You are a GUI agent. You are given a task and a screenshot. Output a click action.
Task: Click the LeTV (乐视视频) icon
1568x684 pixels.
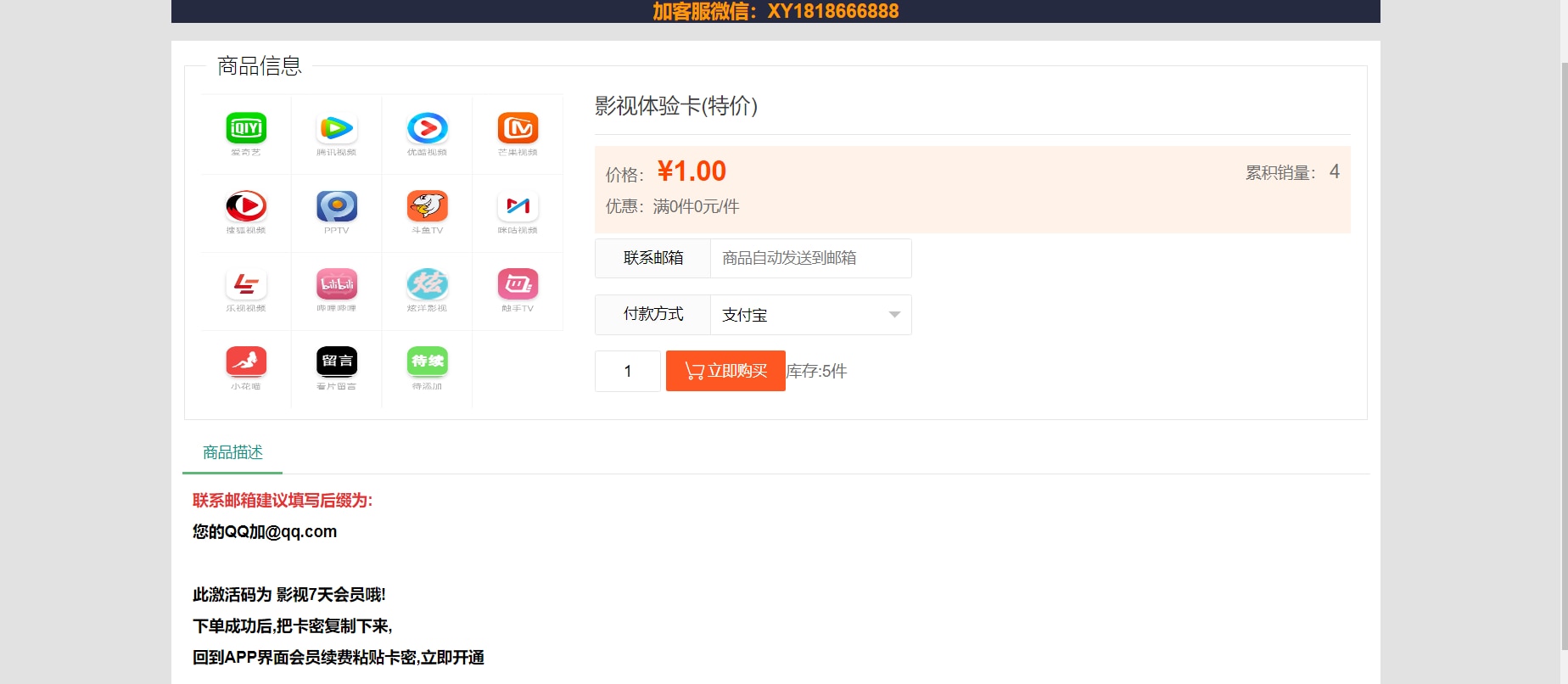point(246,284)
